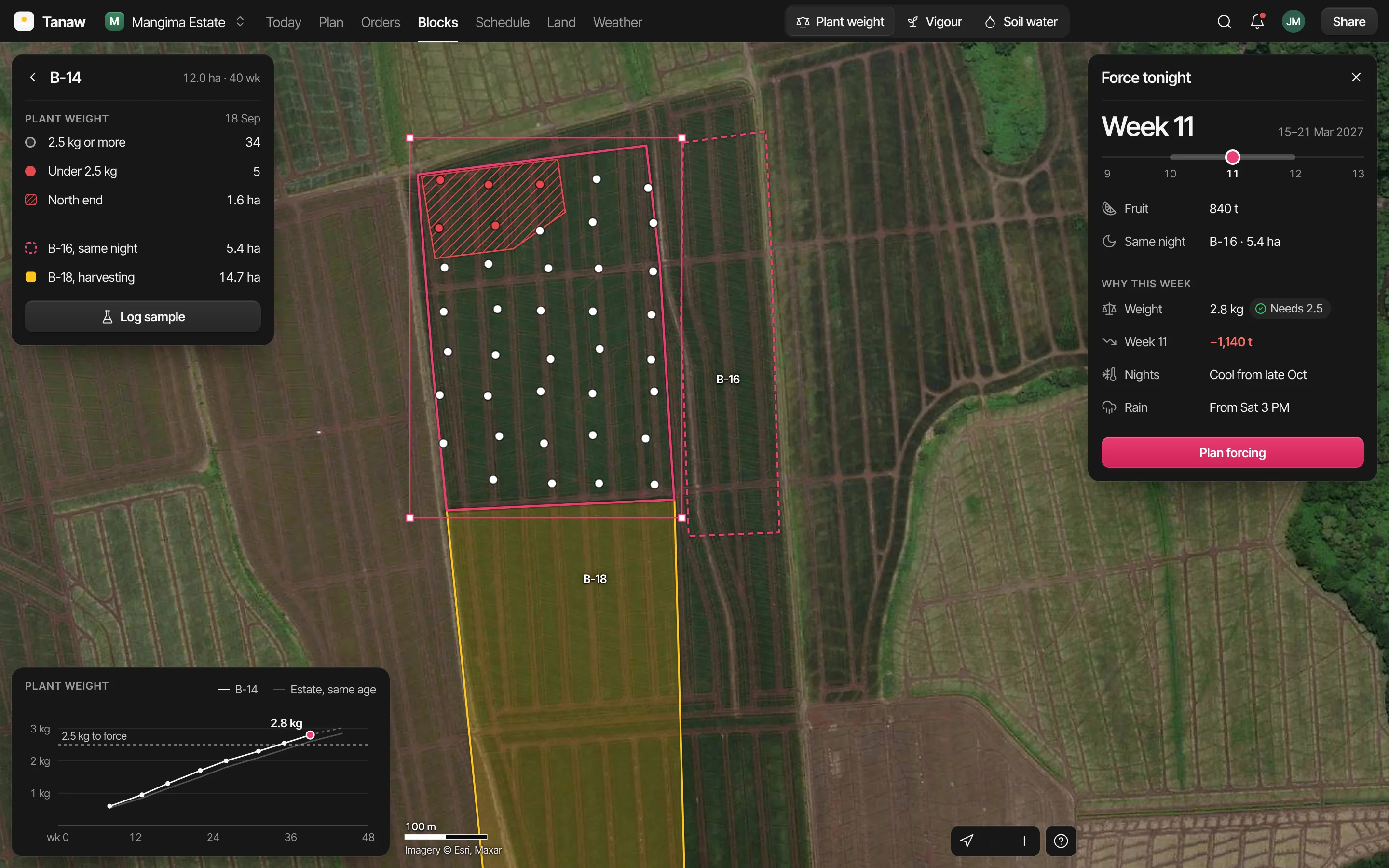Screen dimensions: 1389x868
Task: Zoom out the map
Action: click(x=995, y=841)
